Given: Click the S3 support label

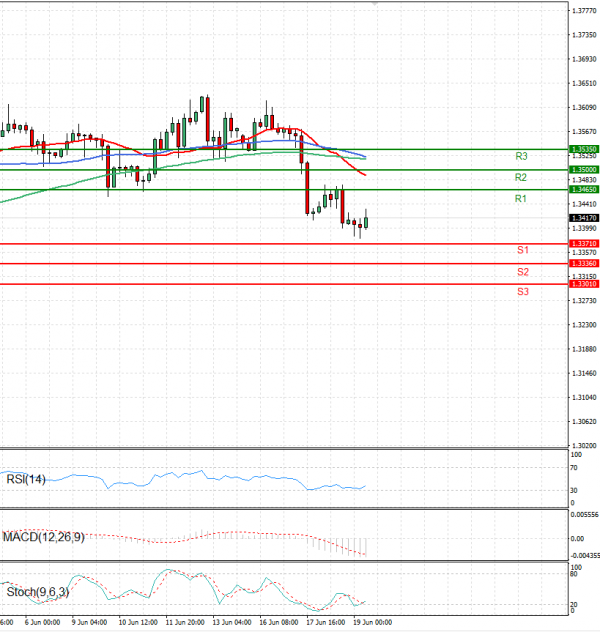Looking at the screenshot, I should click(x=522, y=292).
